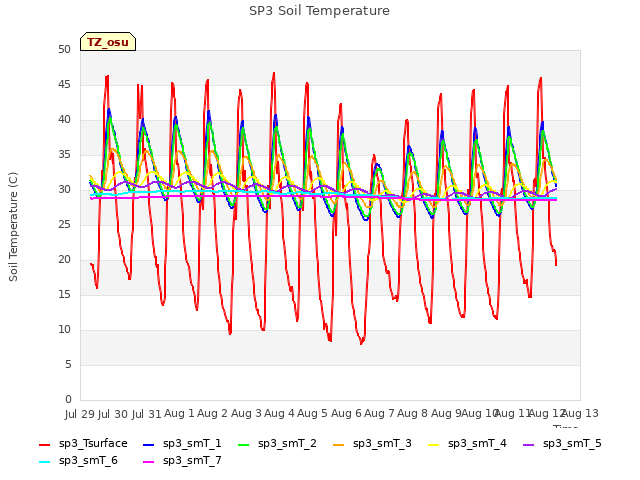Click the Aug 2 date label

pyautogui.click(x=213, y=414)
